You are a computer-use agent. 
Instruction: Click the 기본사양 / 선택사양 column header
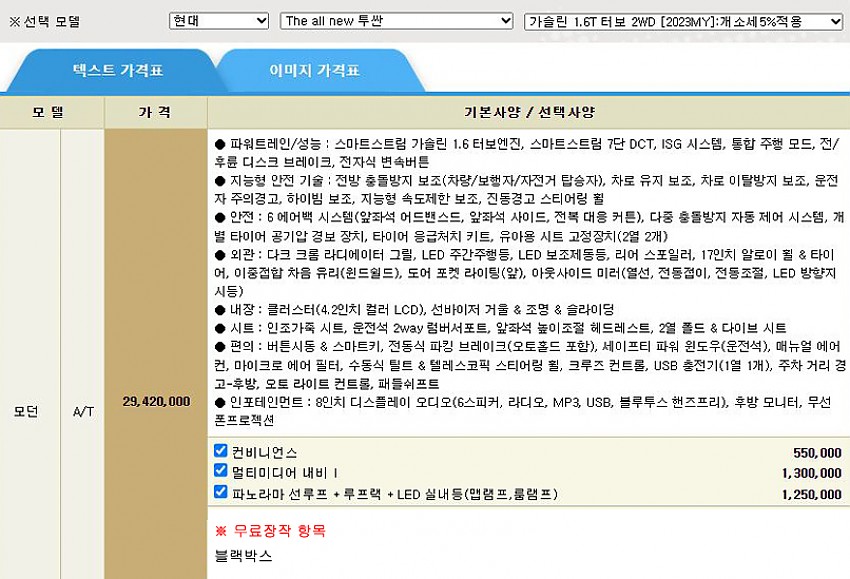pos(528,112)
